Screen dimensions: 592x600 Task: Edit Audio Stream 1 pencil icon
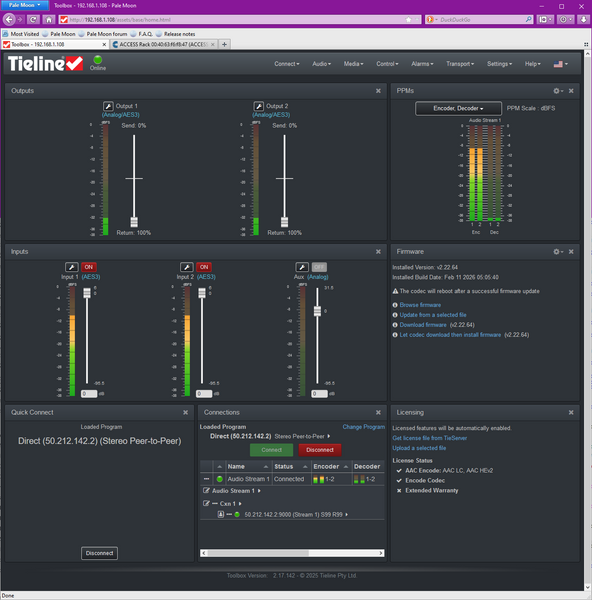tap(206, 490)
